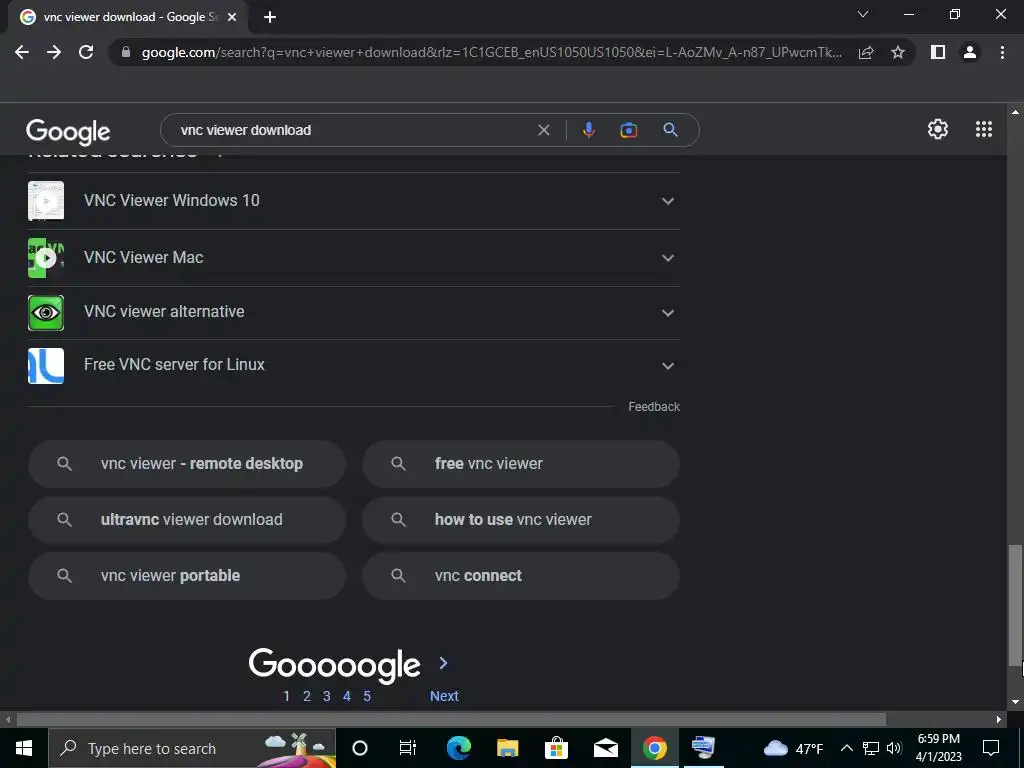This screenshot has width=1024, height=768.
Task: Clear the search box text
Action: click(543, 130)
